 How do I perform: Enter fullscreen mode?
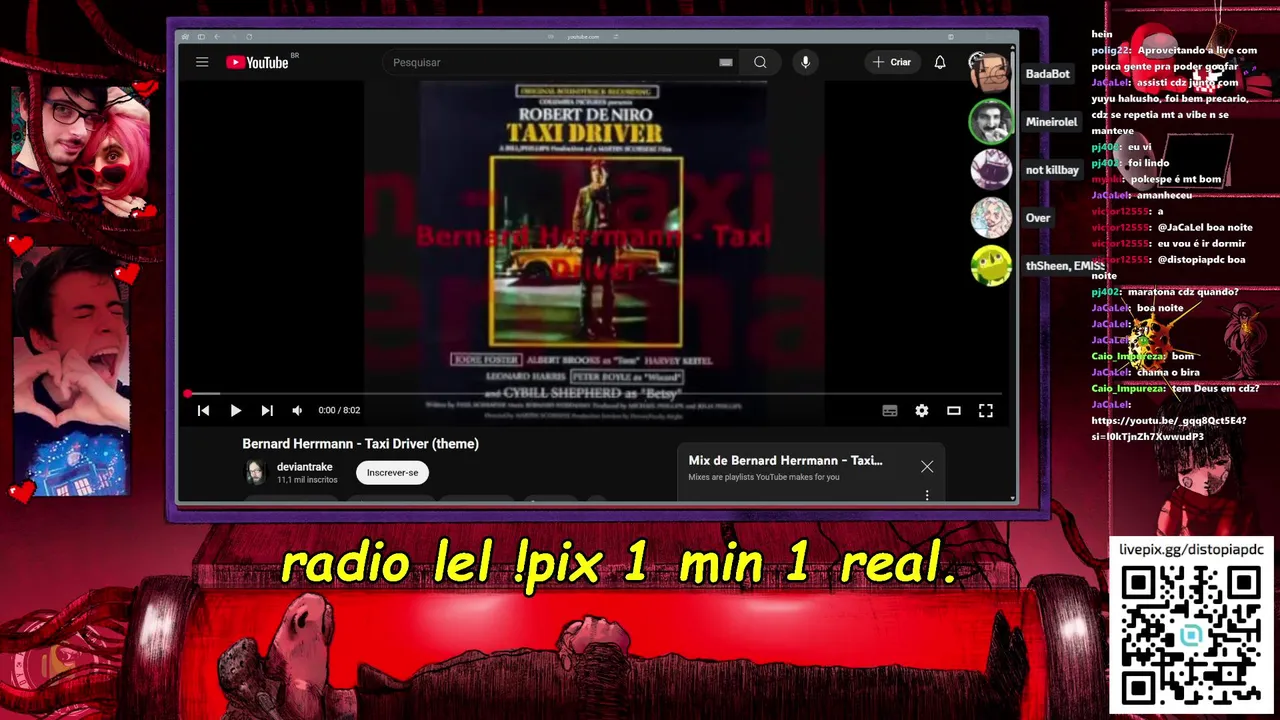tap(986, 410)
